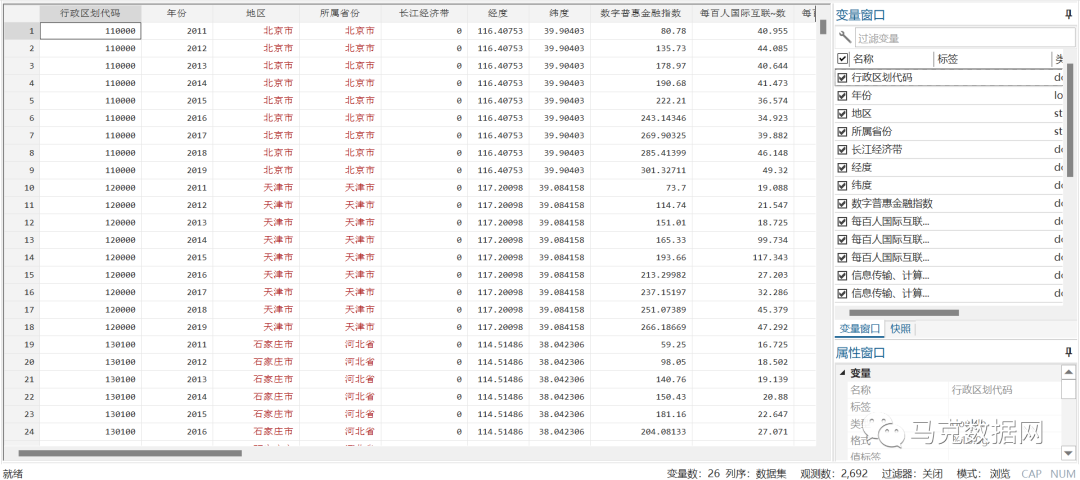Uncheck the 行政区划代码 variable checkbox

pyautogui.click(x=842, y=78)
